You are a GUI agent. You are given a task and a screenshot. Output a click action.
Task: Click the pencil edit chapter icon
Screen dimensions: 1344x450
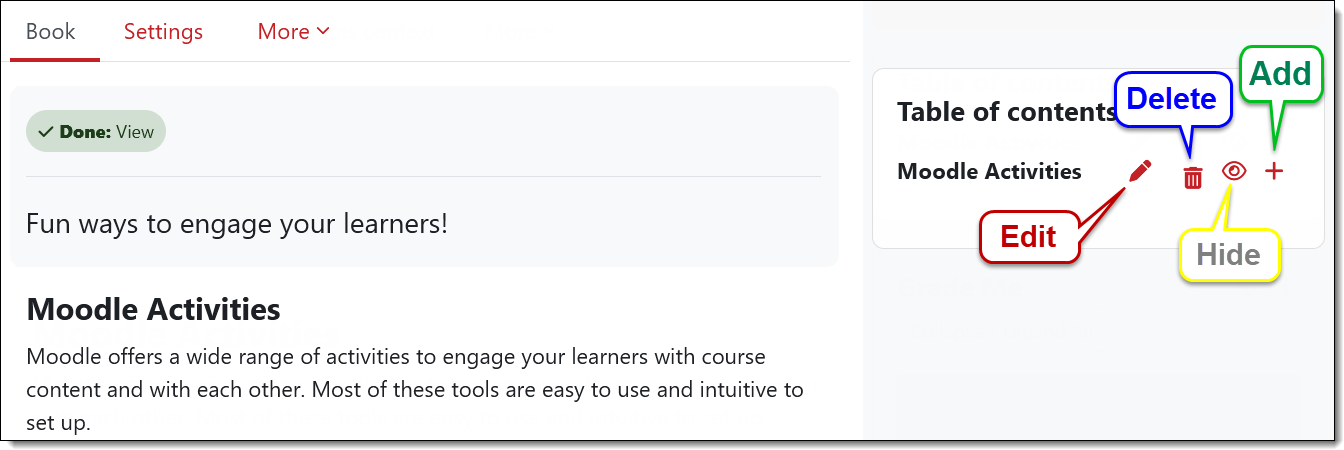(x=1139, y=172)
